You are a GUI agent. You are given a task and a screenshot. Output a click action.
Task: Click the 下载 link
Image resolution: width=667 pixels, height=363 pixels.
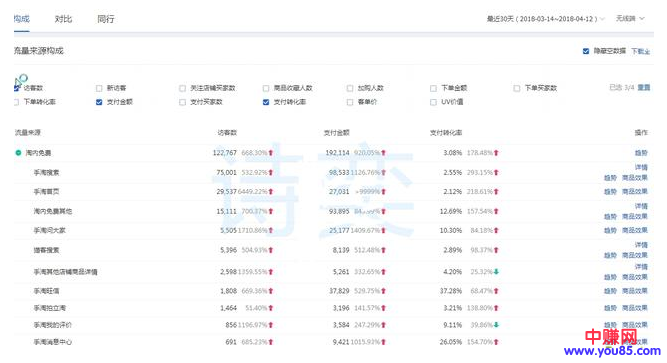click(640, 51)
